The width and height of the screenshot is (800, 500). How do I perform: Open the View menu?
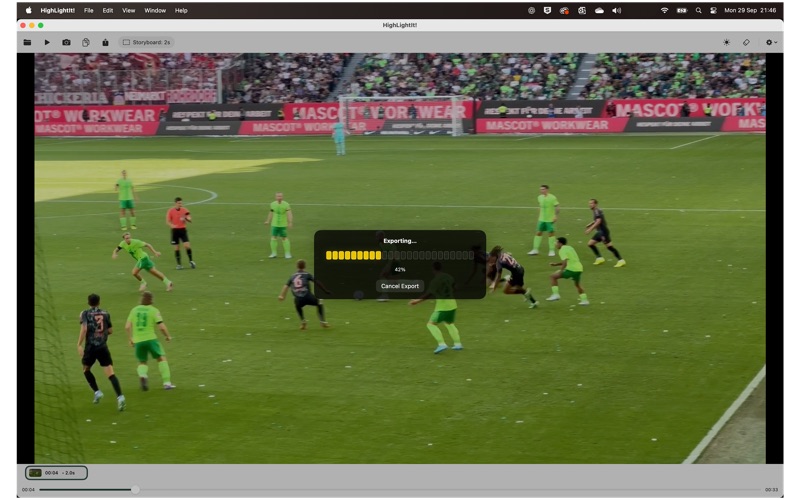click(x=129, y=10)
